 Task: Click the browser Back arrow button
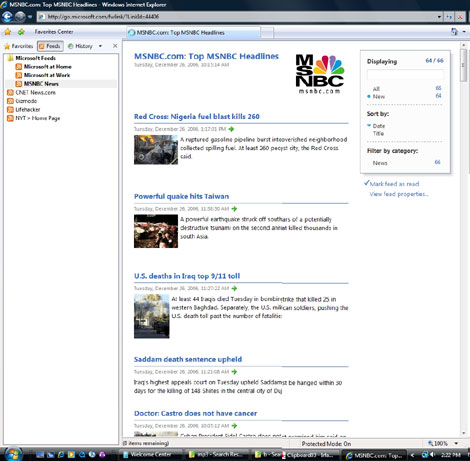click(7, 16)
